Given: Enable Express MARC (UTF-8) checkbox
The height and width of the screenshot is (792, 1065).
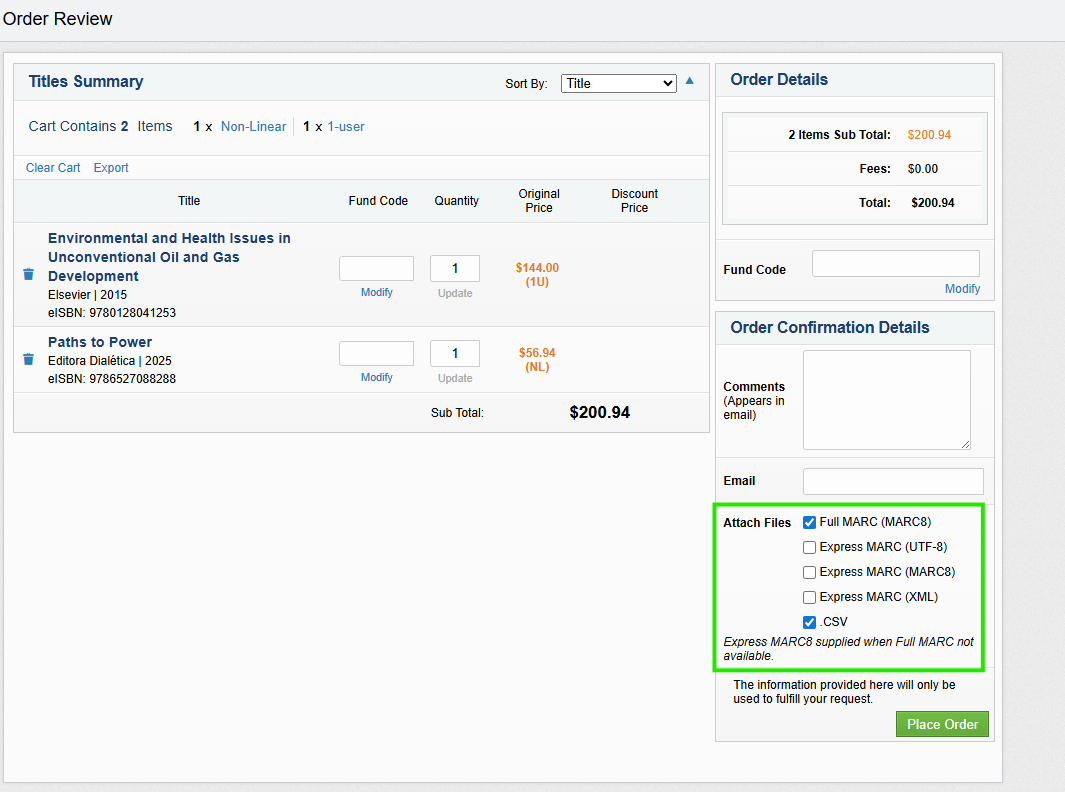Looking at the screenshot, I should pyautogui.click(x=809, y=547).
